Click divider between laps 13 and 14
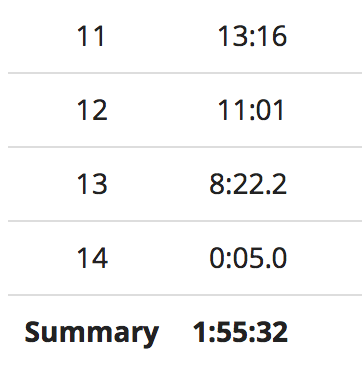 click(x=185, y=220)
